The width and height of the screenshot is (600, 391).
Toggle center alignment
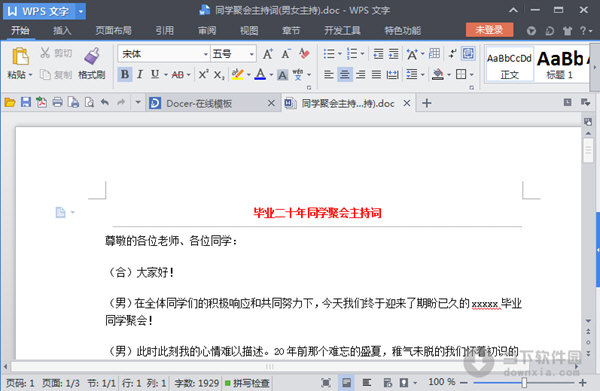click(344, 74)
